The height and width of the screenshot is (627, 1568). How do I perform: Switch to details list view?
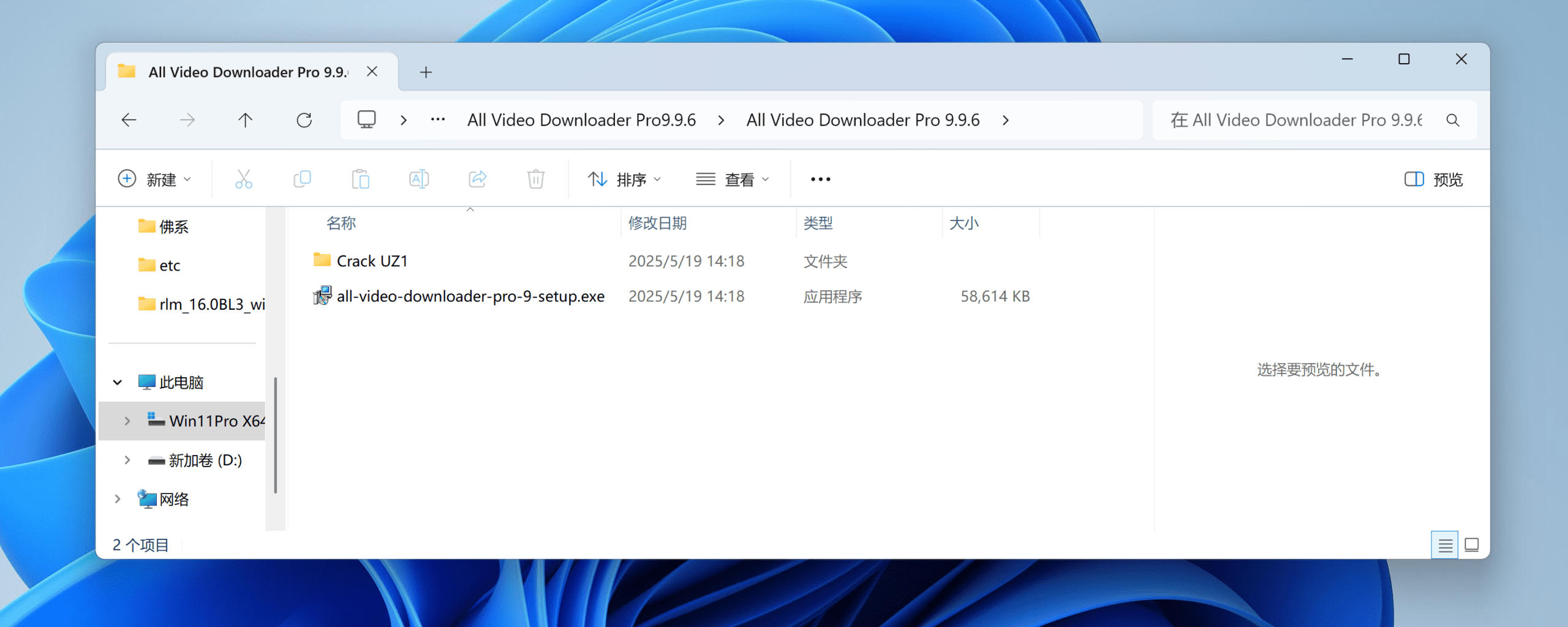[1444, 545]
